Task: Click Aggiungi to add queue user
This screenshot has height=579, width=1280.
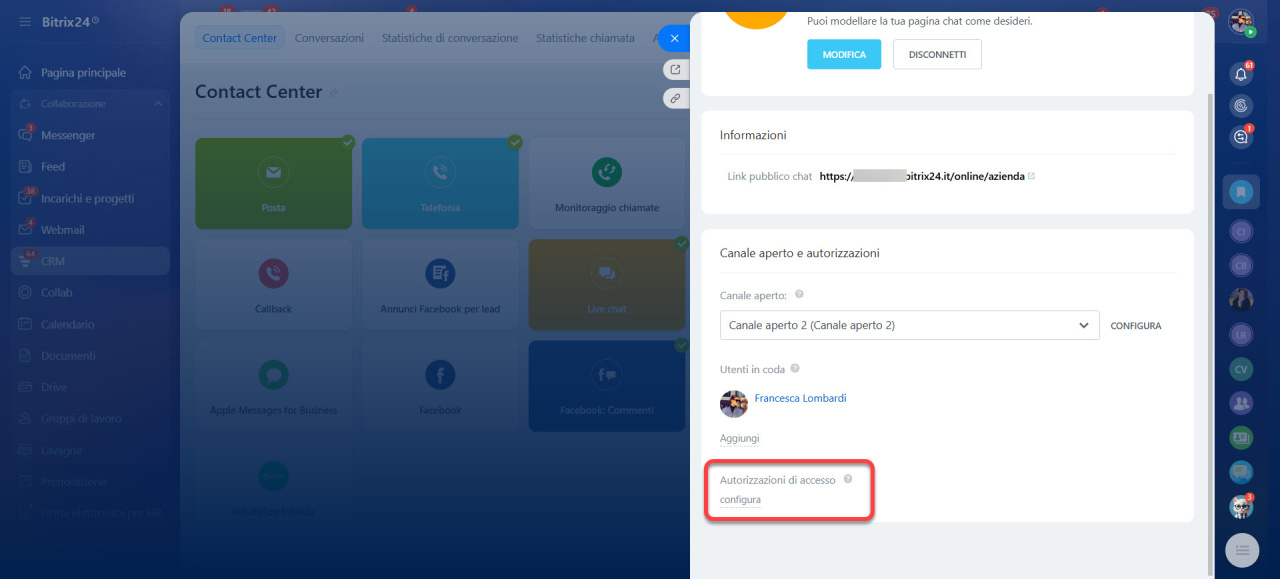Action: 739,438
